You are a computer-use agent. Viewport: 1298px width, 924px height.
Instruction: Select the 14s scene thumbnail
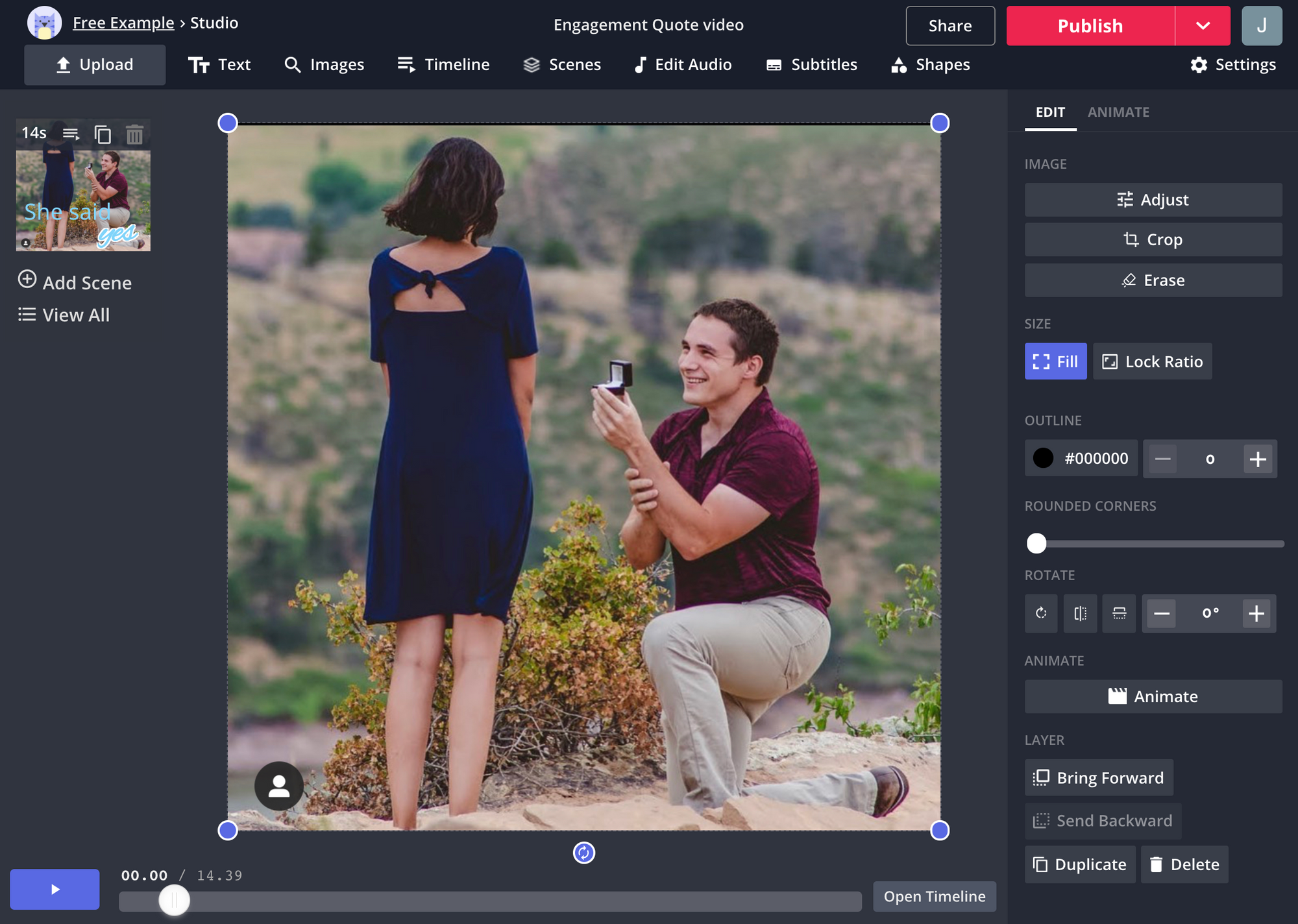tap(83, 201)
